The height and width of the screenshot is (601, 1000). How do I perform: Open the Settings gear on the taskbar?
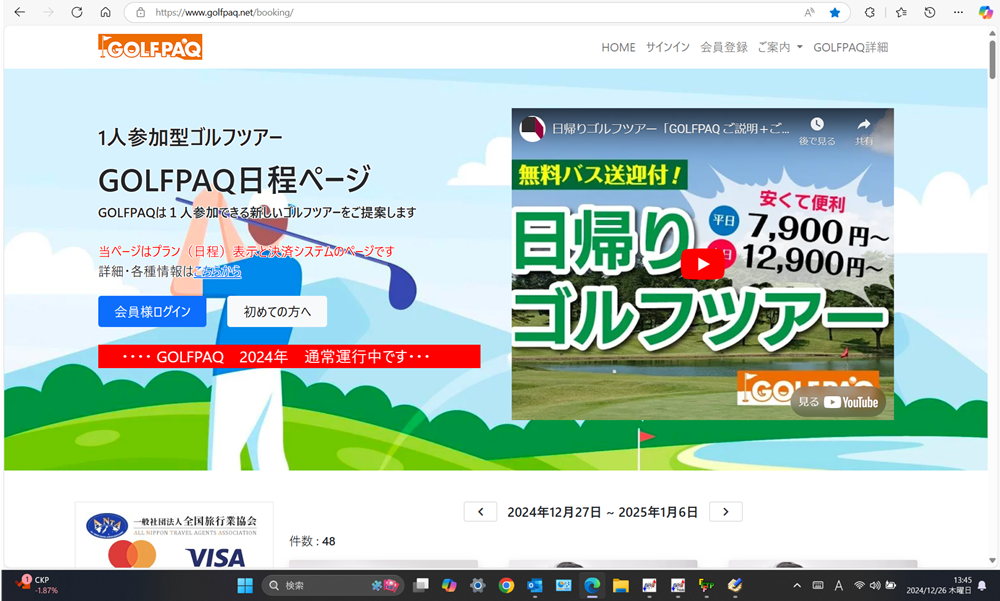pyautogui.click(x=477, y=585)
